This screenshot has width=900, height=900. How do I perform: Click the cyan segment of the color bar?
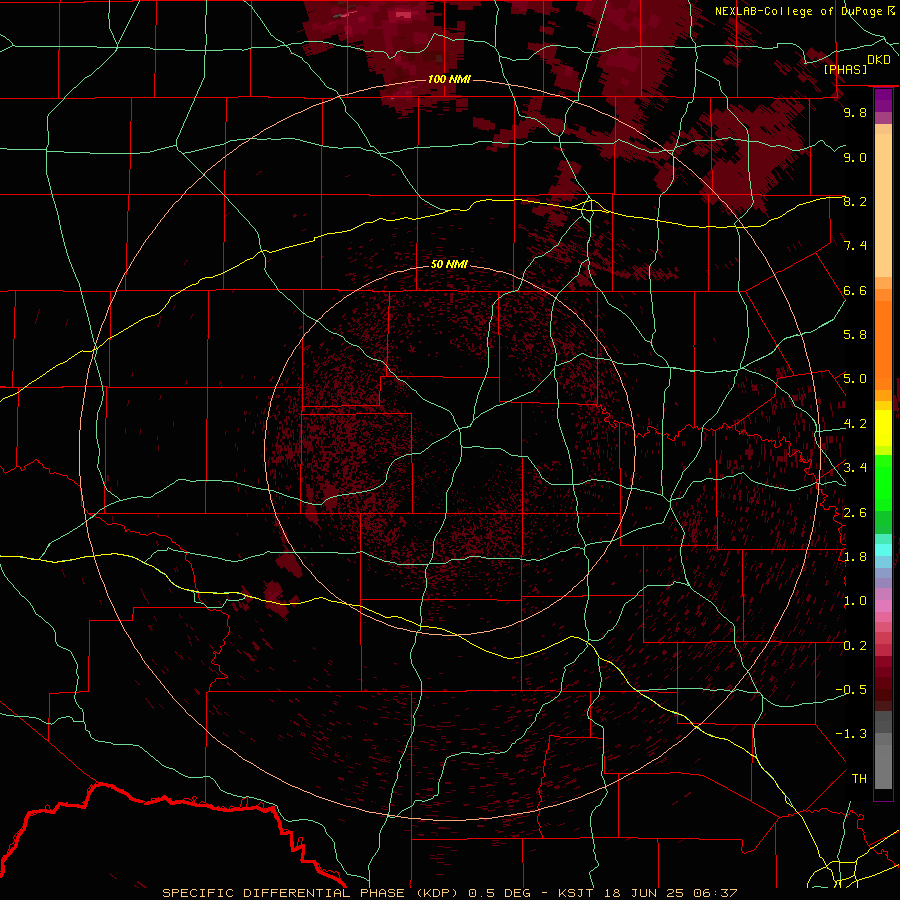coord(883,550)
